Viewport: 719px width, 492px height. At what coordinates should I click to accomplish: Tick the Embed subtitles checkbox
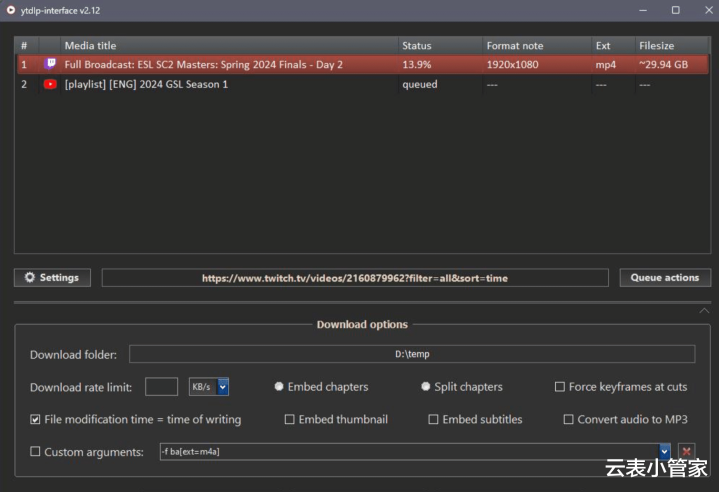pyautogui.click(x=434, y=420)
